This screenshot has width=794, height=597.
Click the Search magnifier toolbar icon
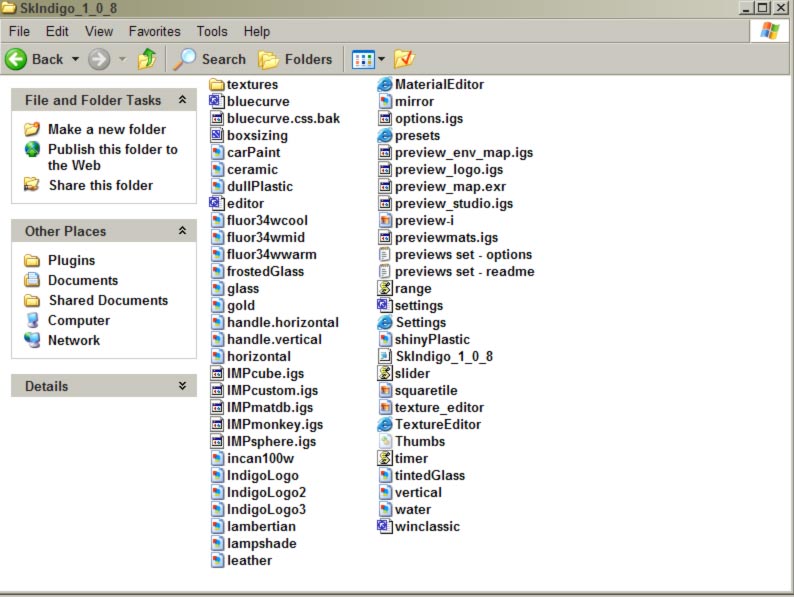click(184, 59)
